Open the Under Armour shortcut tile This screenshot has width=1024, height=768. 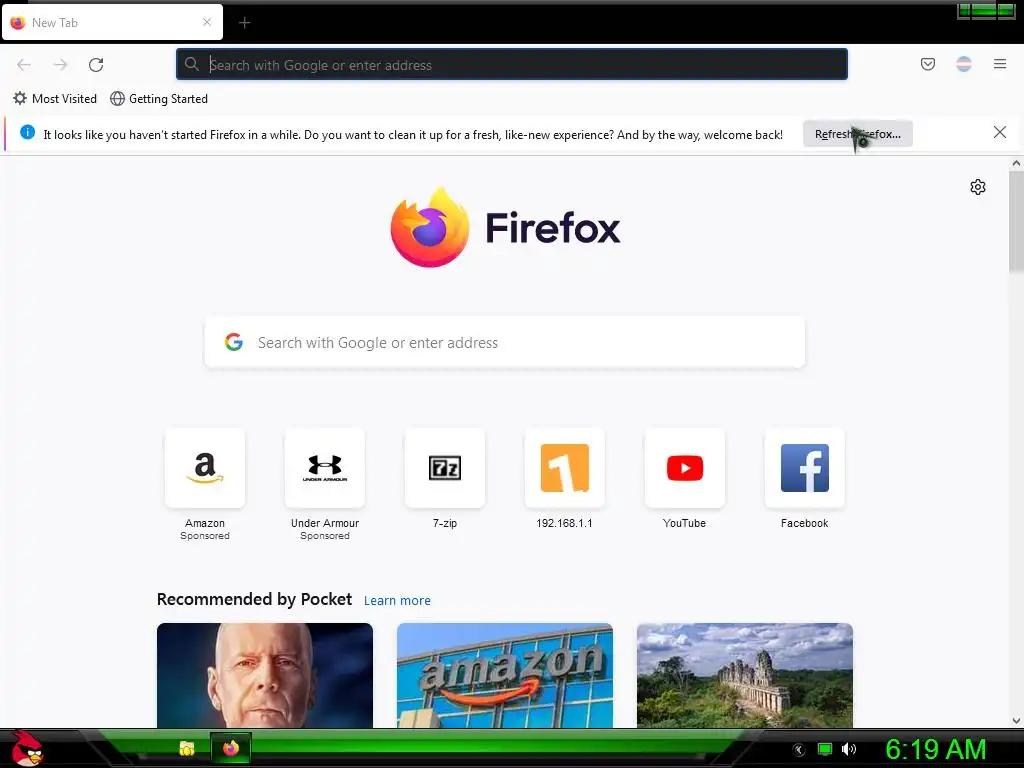pyautogui.click(x=325, y=468)
